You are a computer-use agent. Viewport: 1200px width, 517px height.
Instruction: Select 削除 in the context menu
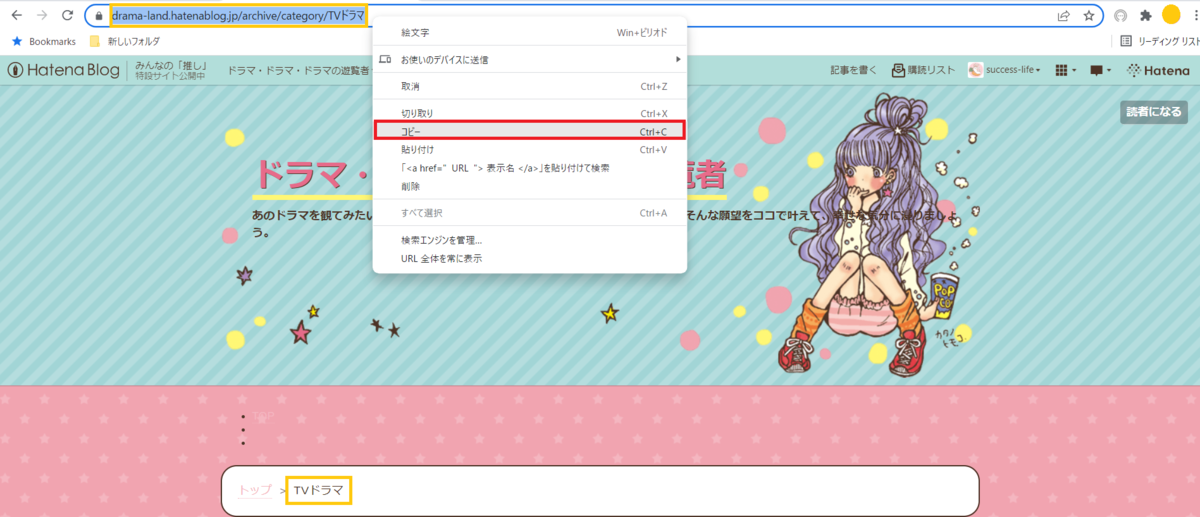(529, 186)
